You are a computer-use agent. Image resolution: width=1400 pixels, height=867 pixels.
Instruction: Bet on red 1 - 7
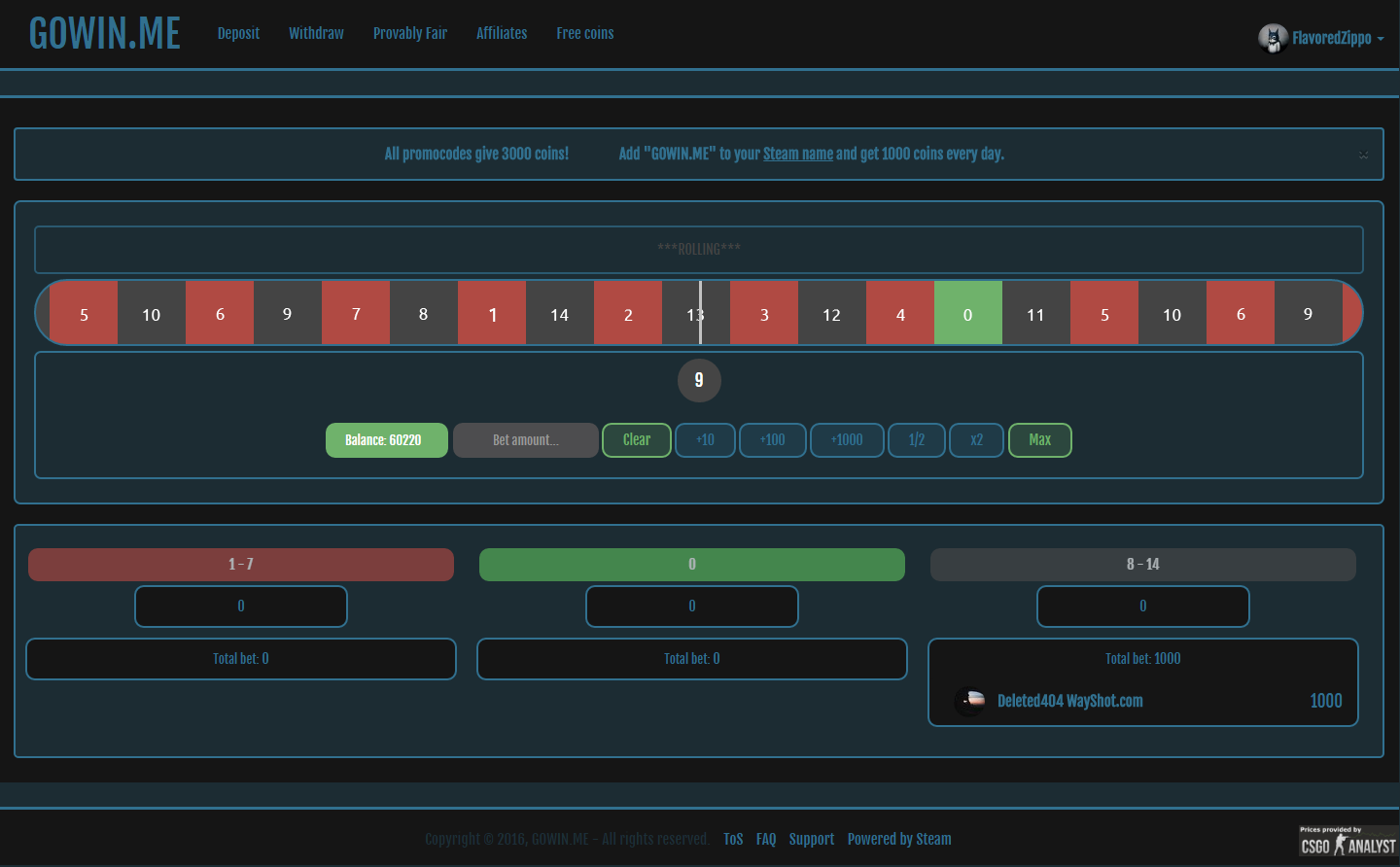[x=241, y=565]
